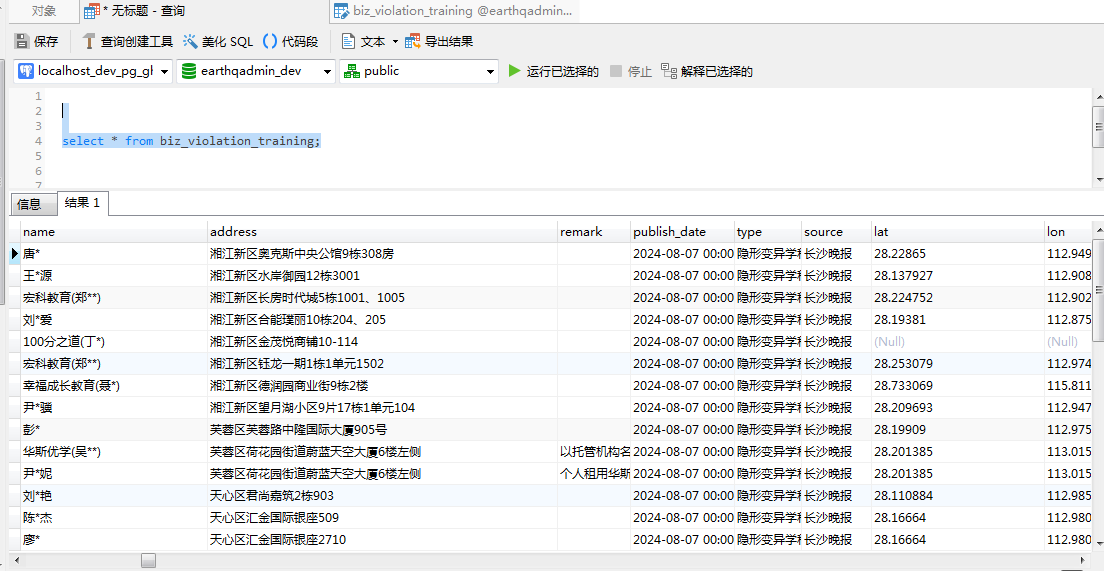Click address cell 天心区君尚嘉筑2栋903

pyautogui.click(x=383, y=496)
